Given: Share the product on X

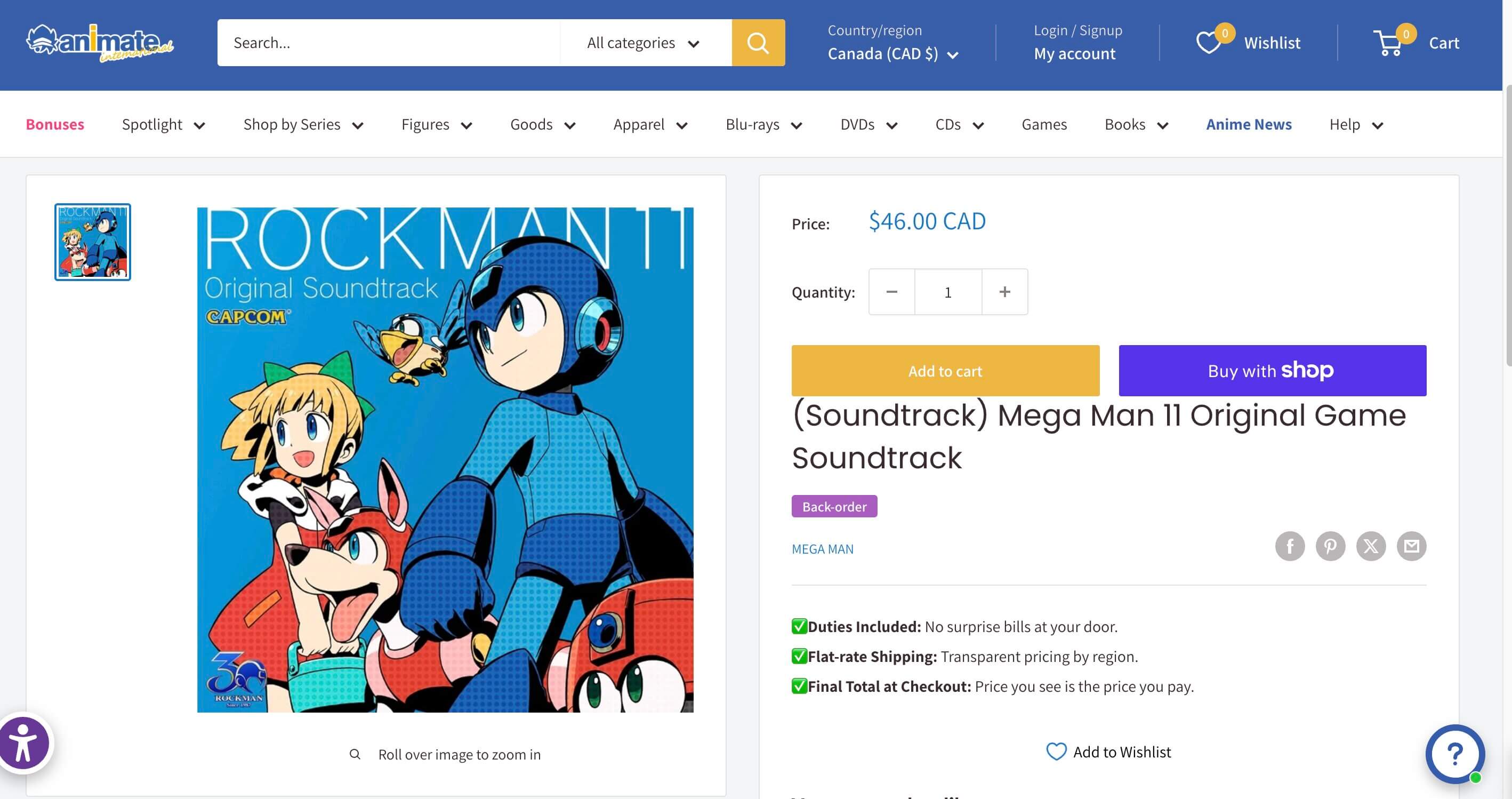Looking at the screenshot, I should 1371,547.
